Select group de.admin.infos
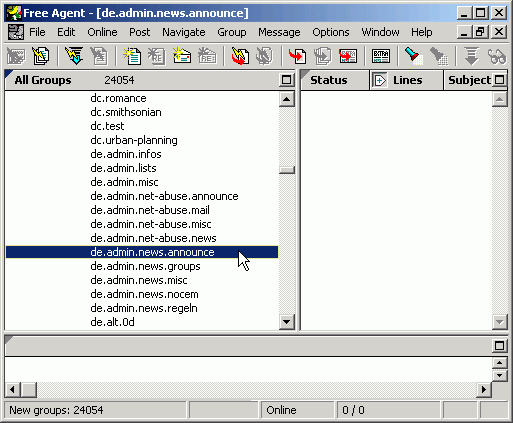The image size is (513, 423). (x=126, y=154)
